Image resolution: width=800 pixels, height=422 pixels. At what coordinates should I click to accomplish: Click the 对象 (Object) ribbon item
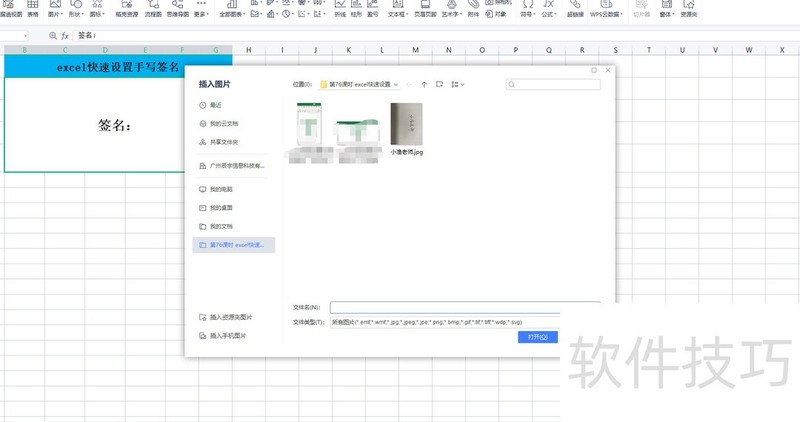496,14
